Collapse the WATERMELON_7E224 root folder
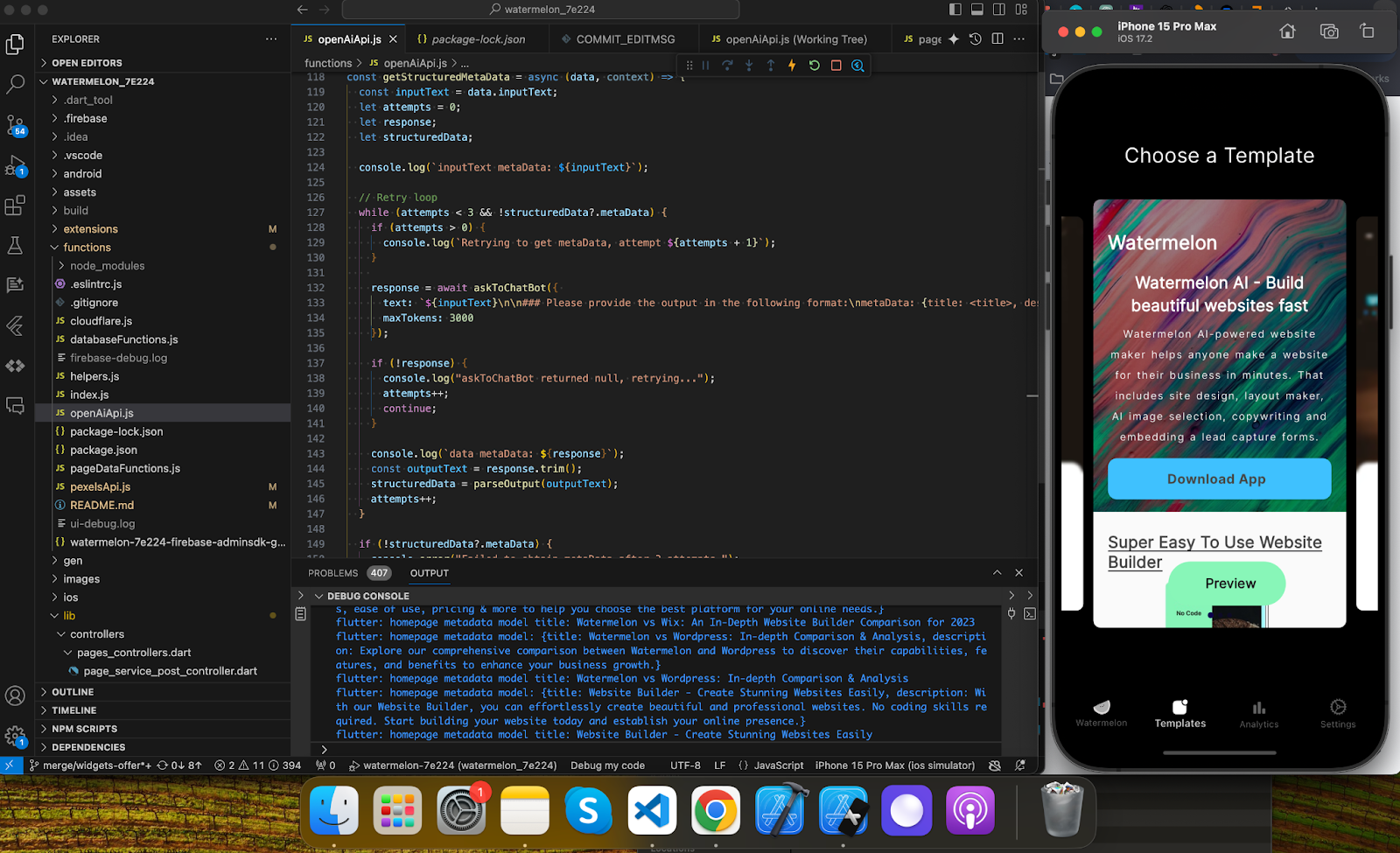The height and width of the screenshot is (853, 1400). [102, 81]
